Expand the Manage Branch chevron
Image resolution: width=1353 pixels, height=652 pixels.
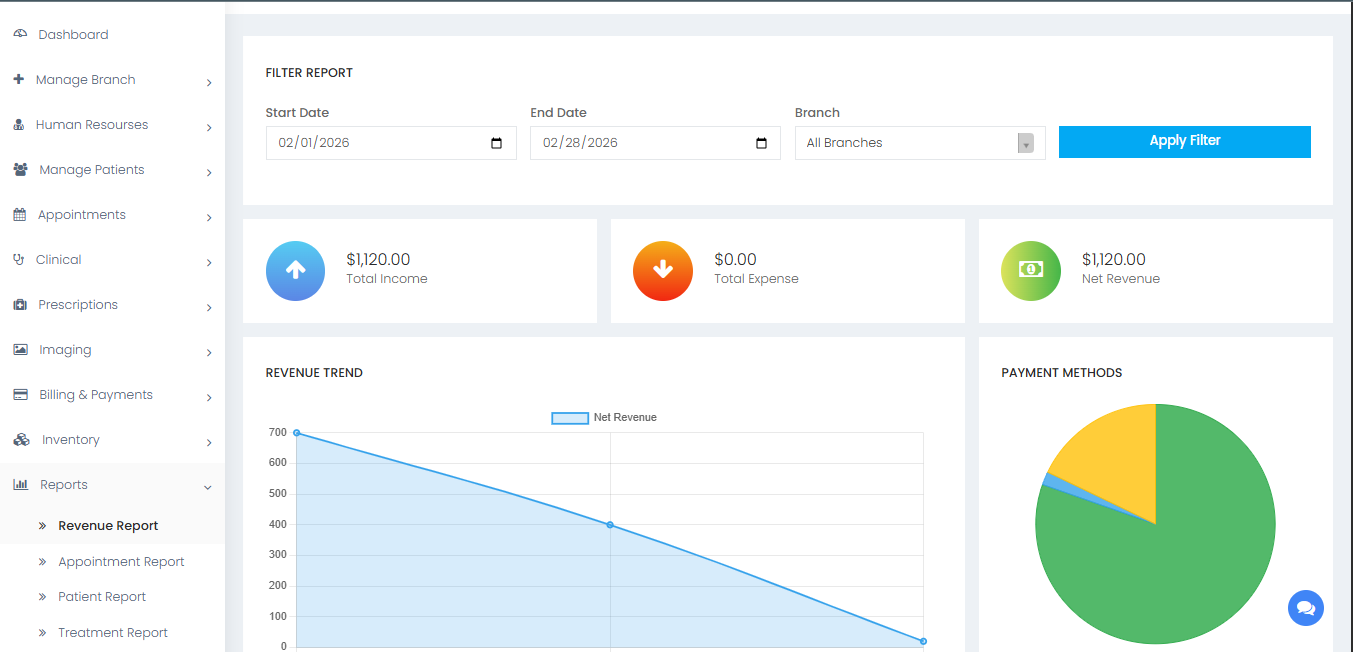[209, 83]
